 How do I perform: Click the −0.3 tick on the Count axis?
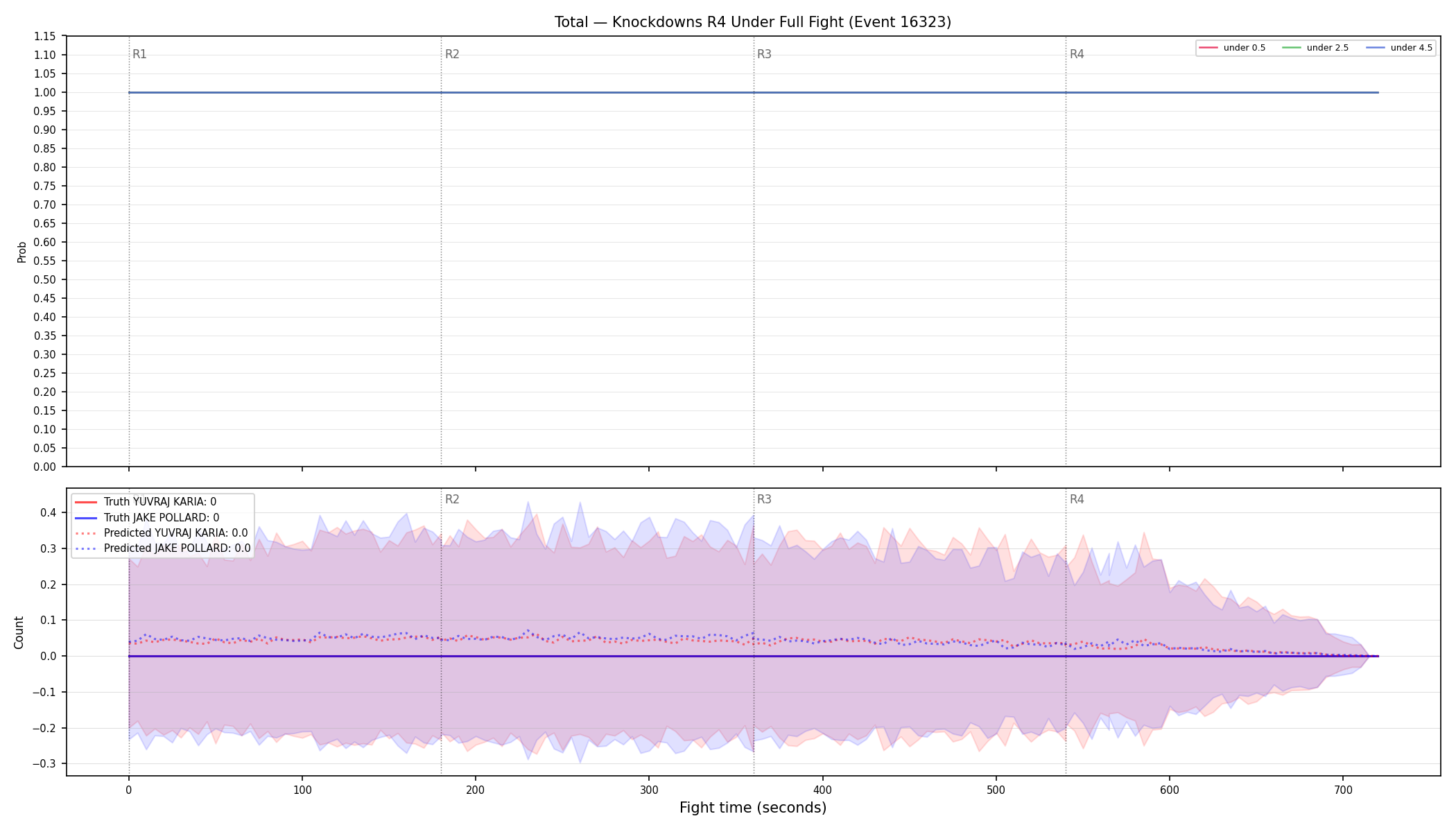click(44, 763)
